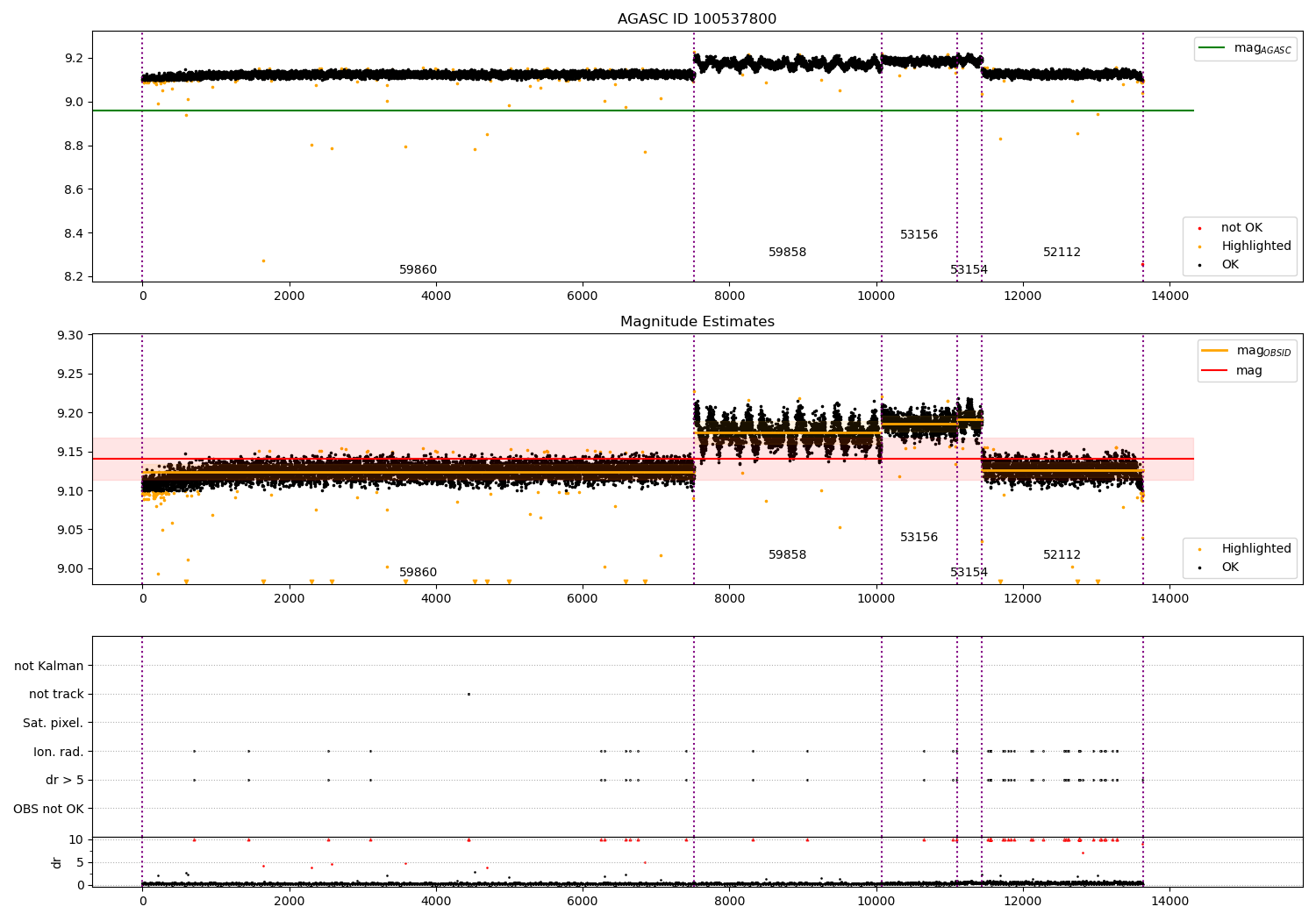This screenshot has width=1316, height=921.
Task: Click obsid label 59858 in the top plot
Action: [x=787, y=253]
